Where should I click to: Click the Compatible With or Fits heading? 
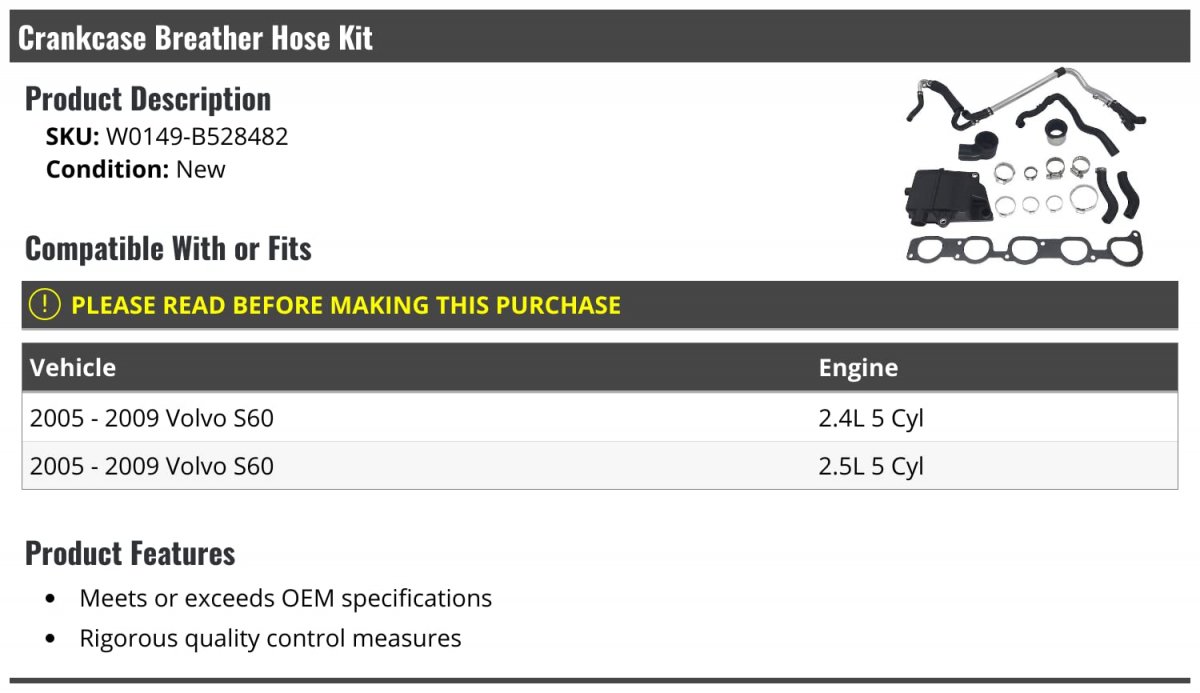point(168,248)
